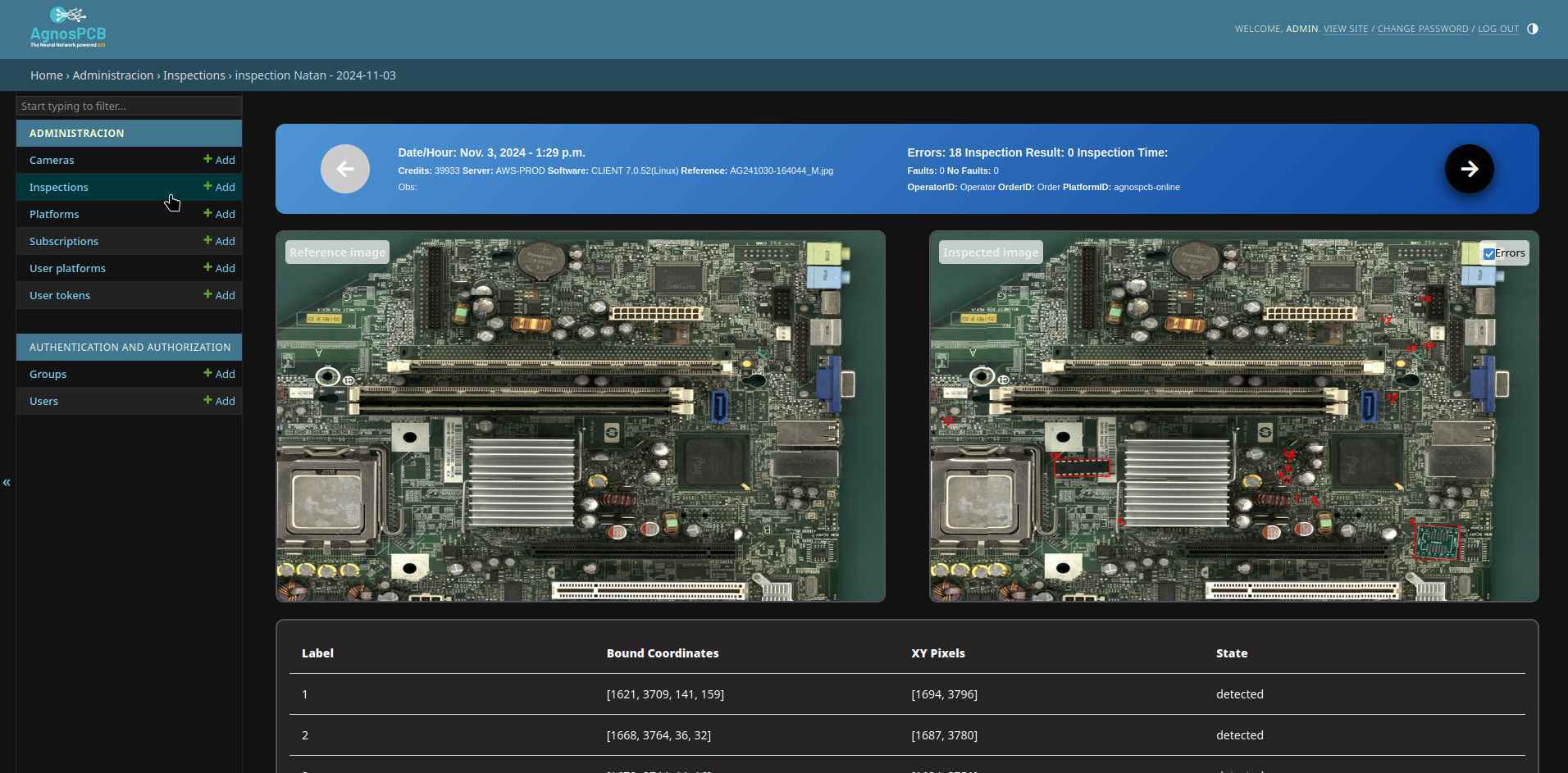Toggle the dark/light theme icon
The width and height of the screenshot is (1568, 773).
[x=1532, y=29]
